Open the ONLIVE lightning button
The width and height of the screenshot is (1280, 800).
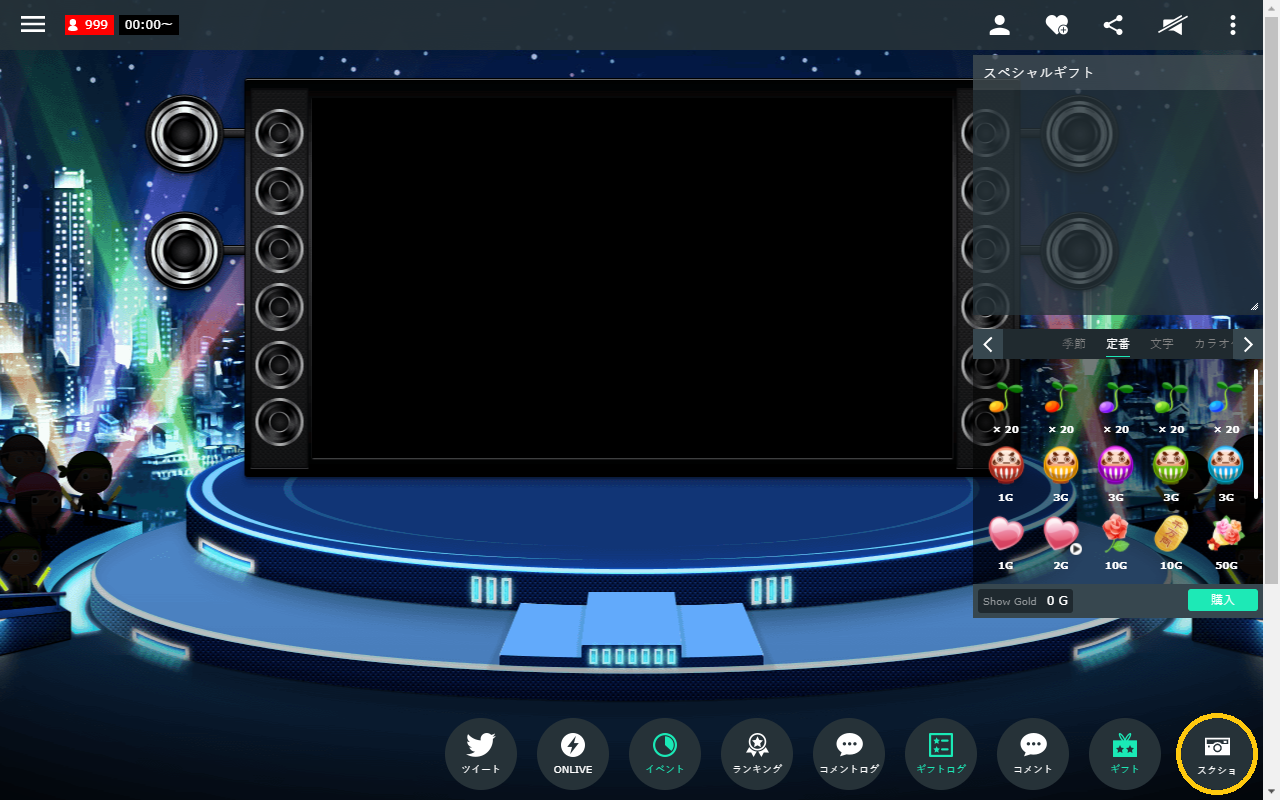pos(573,754)
